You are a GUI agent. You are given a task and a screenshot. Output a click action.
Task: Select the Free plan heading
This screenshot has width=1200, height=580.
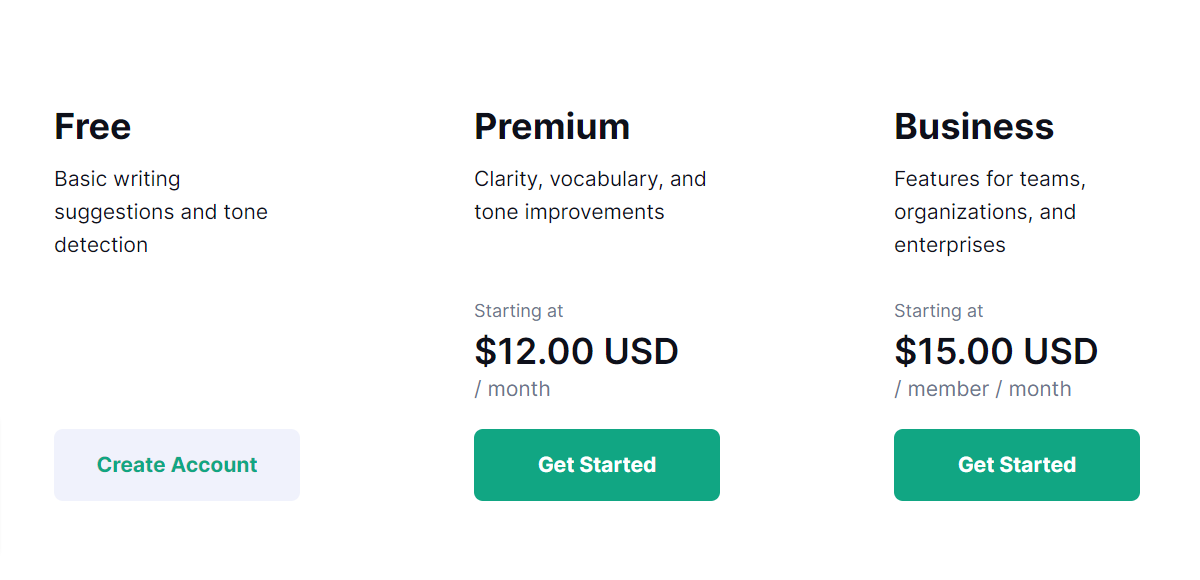(92, 127)
